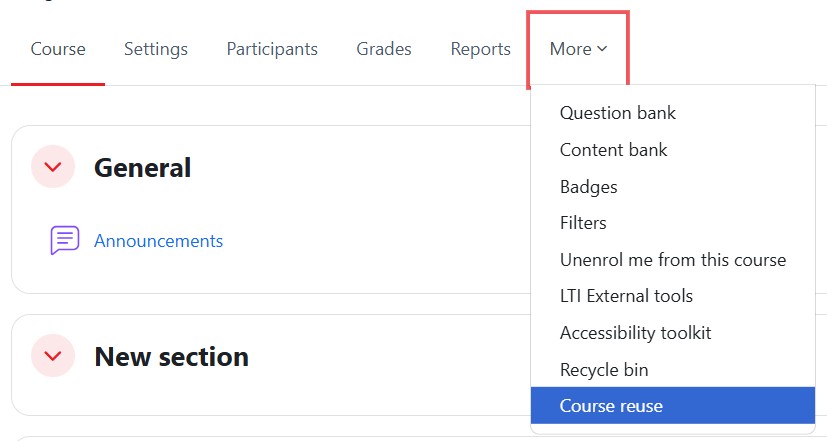The height and width of the screenshot is (441, 827).
Task: Select the Reports tab
Action: (x=480, y=49)
